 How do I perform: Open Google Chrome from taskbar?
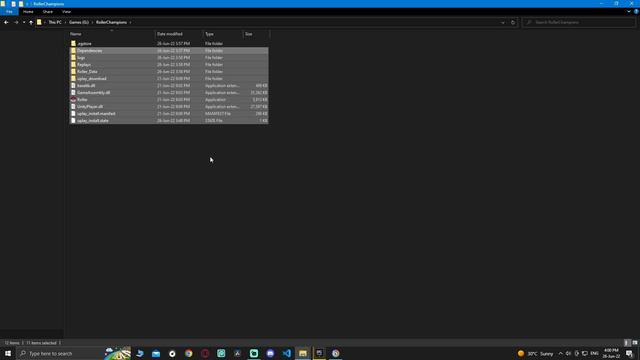click(x=189, y=353)
